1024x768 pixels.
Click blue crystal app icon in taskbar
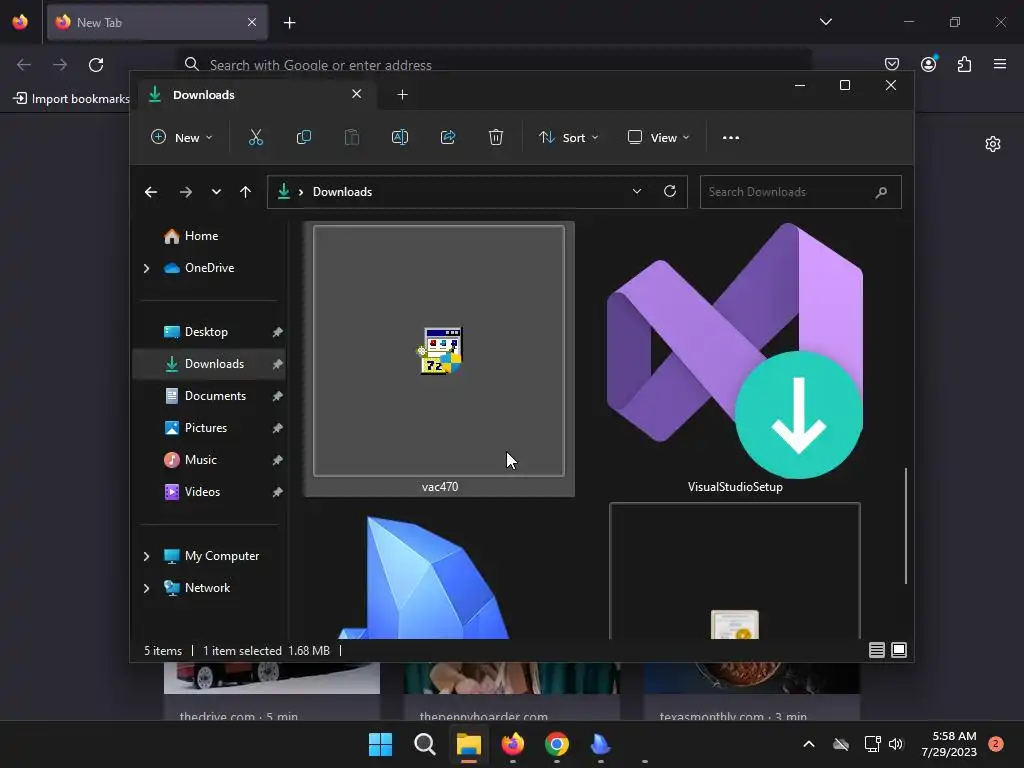point(600,744)
